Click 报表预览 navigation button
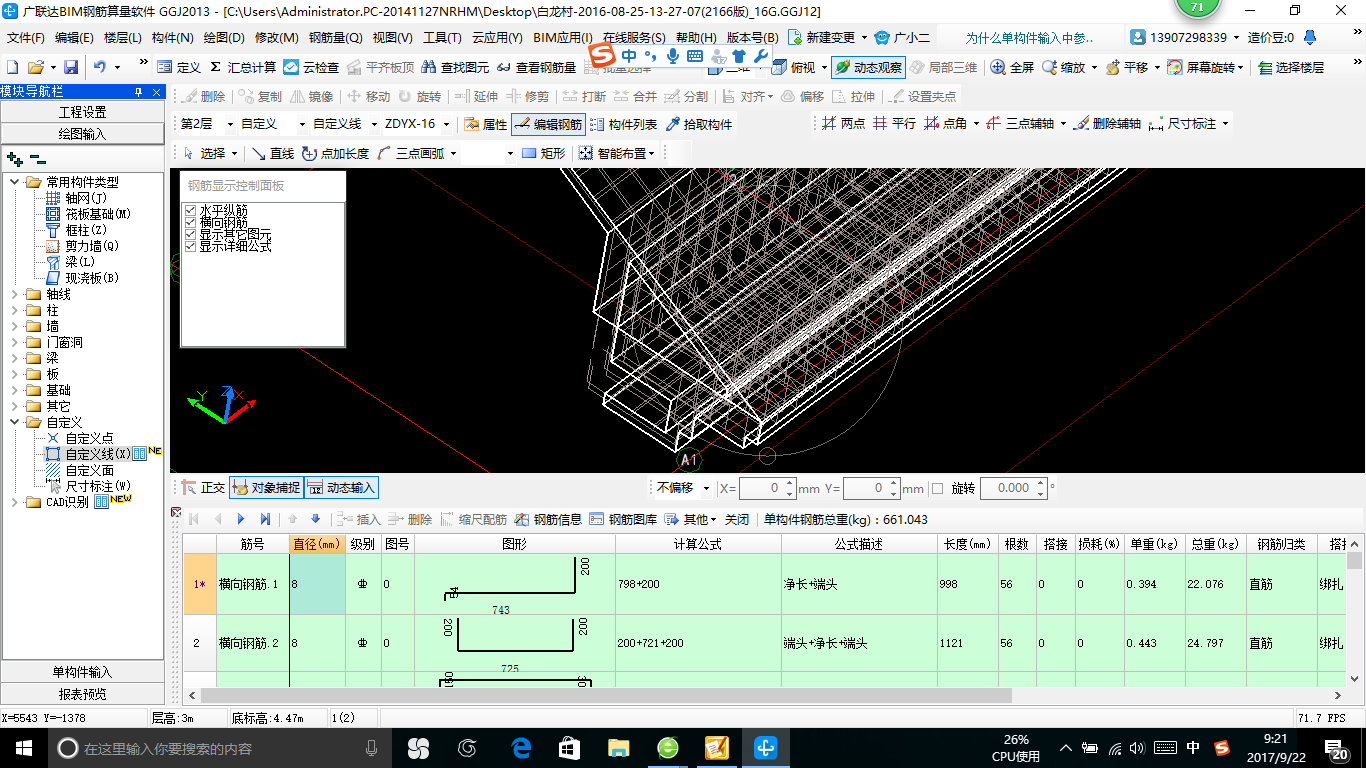This screenshot has height=768, width=1366. [82, 694]
